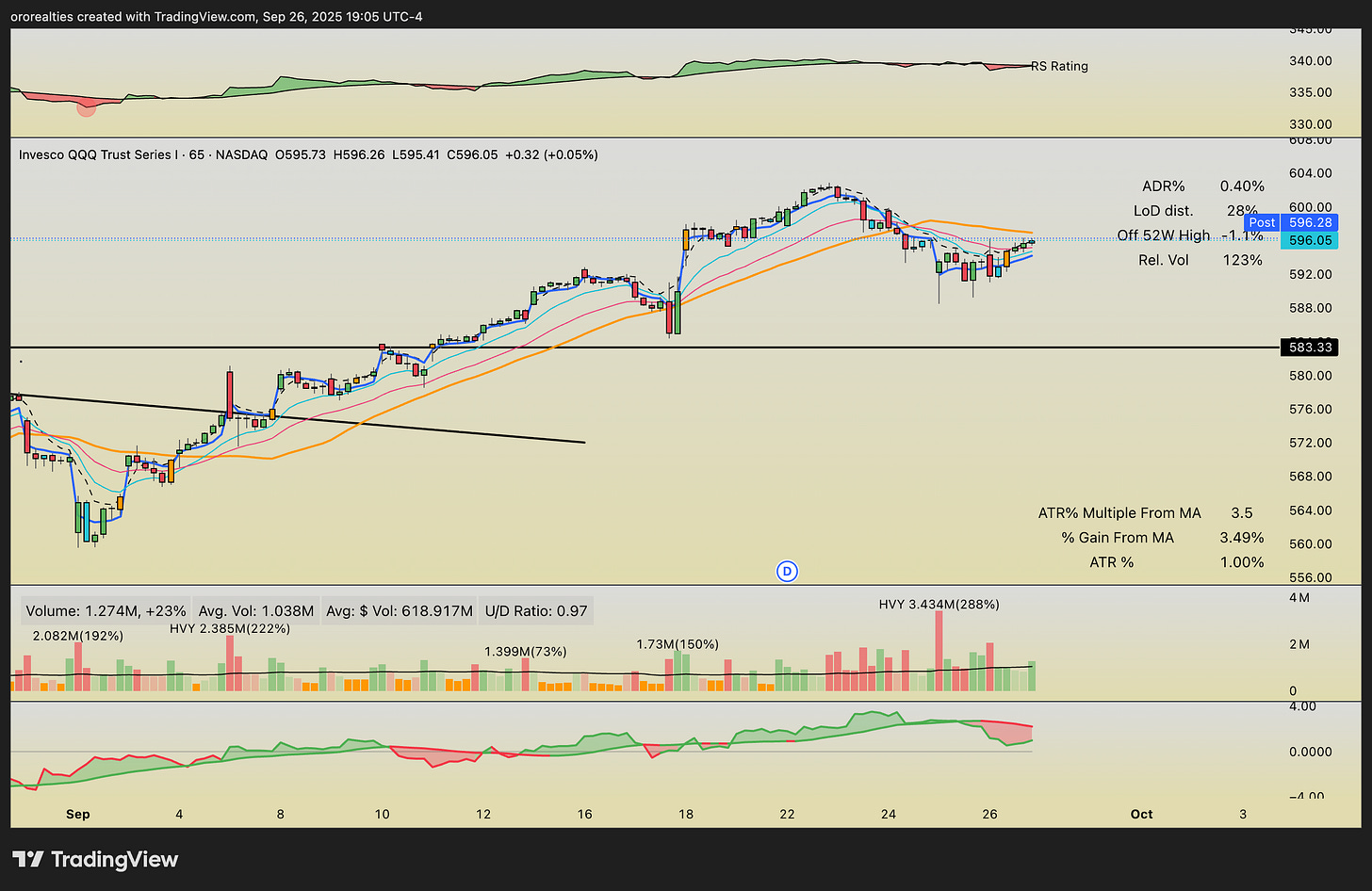Click the 1.399M(73%) volume label
The image size is (1372, 891).
(x=526, y=652)
